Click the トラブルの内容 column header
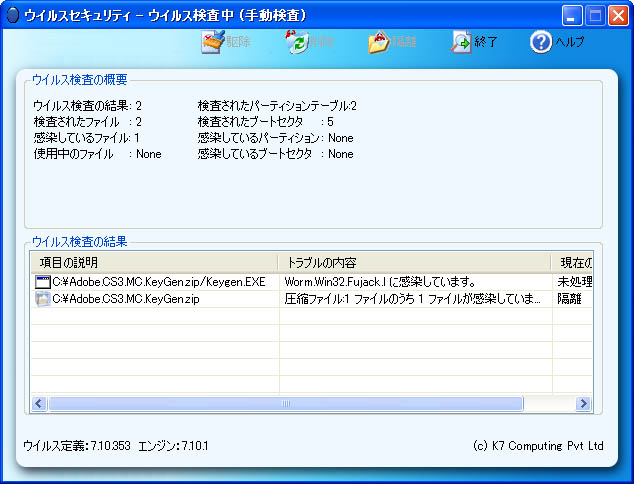This screenshot has width=634, height=484. [414, 263]
